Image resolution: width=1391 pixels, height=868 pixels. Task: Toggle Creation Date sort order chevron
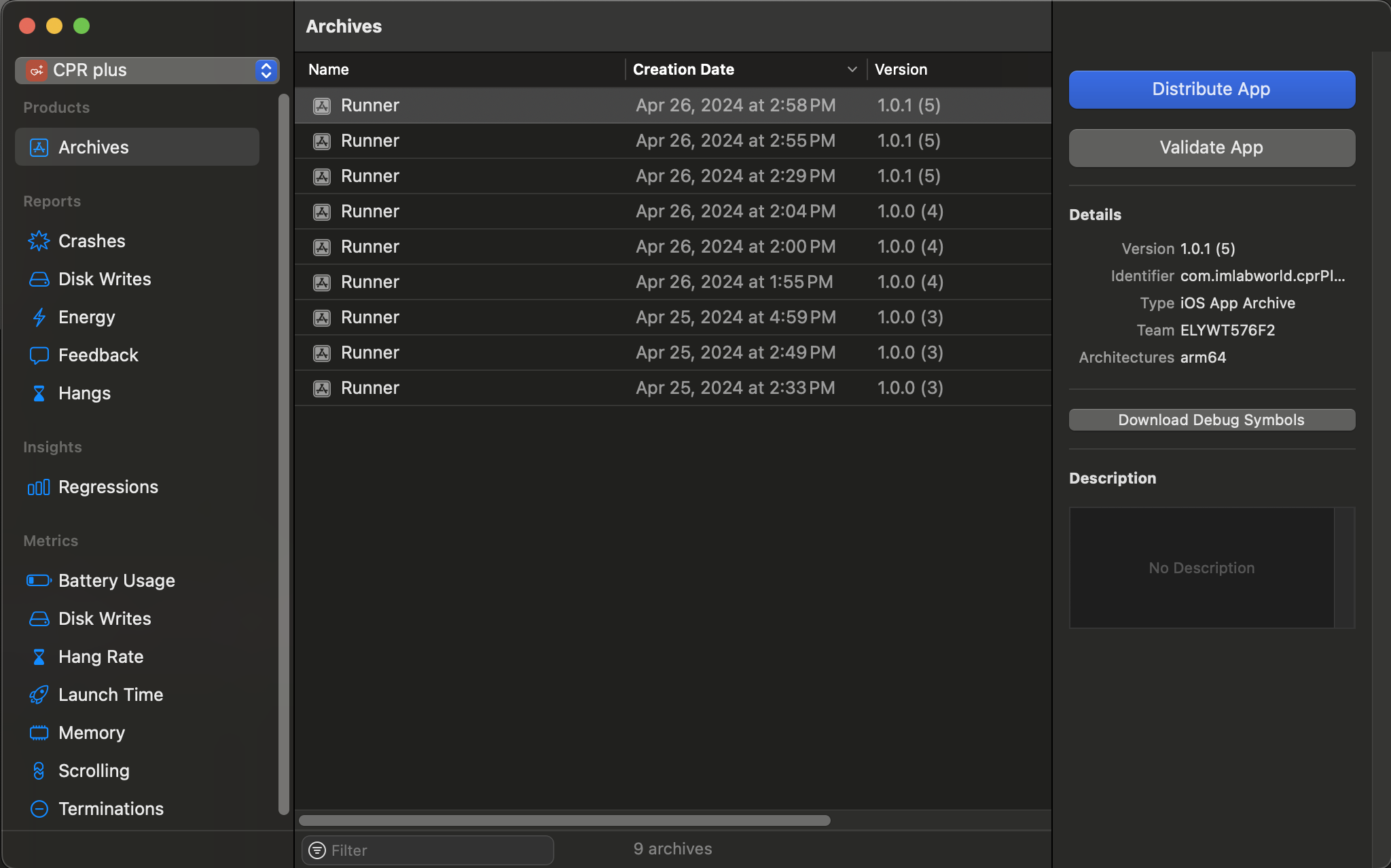(x=852, y=69)
